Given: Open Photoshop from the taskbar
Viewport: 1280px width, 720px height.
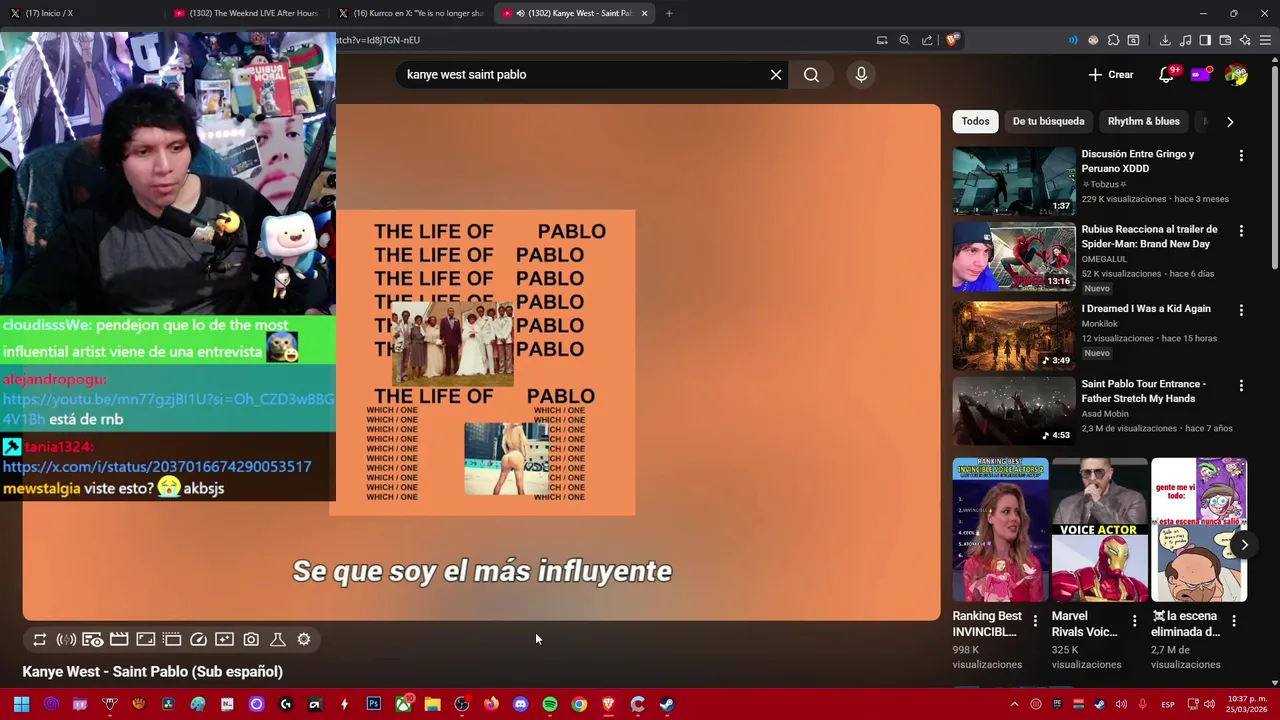Looking at the screenshot, I should point(374,704).
